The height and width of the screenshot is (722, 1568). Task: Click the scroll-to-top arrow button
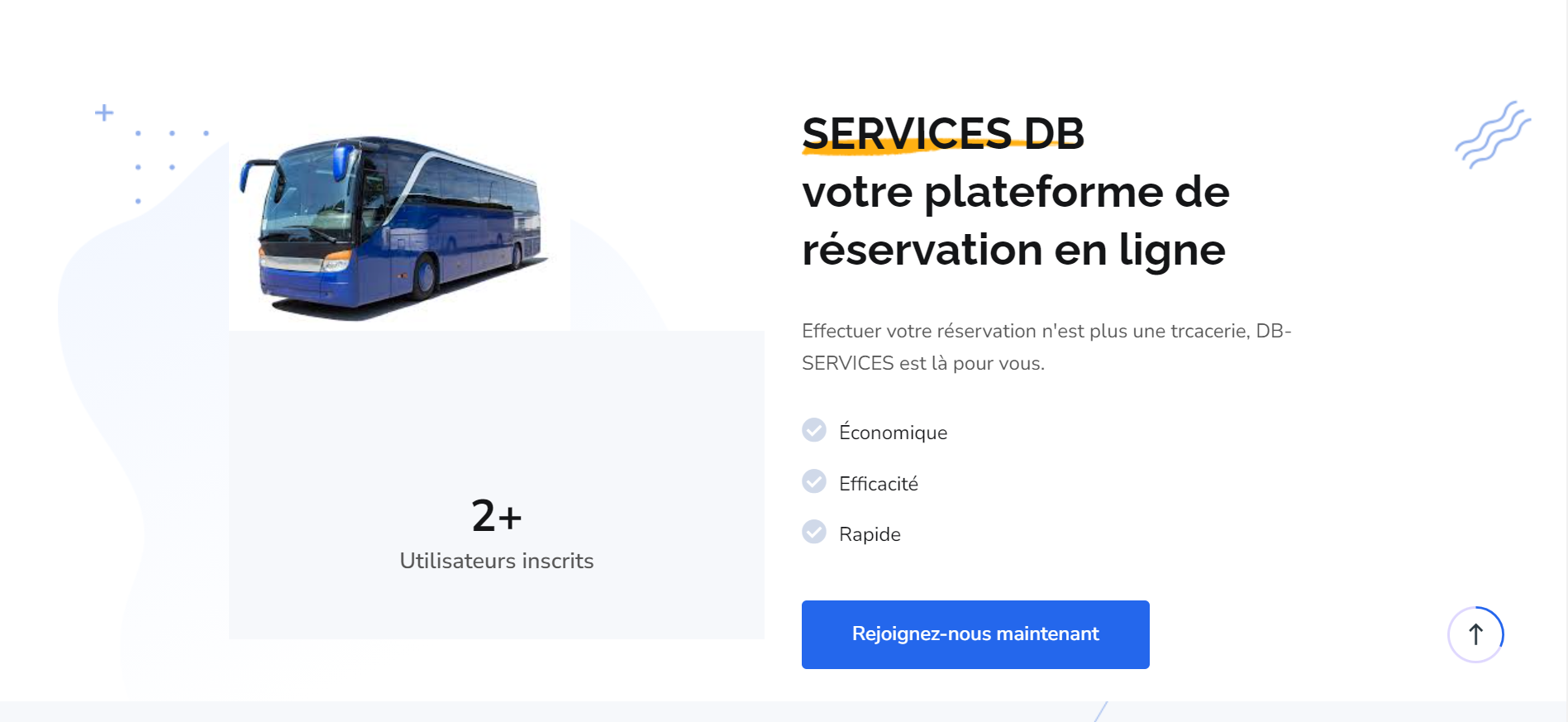click(1475, 634)
